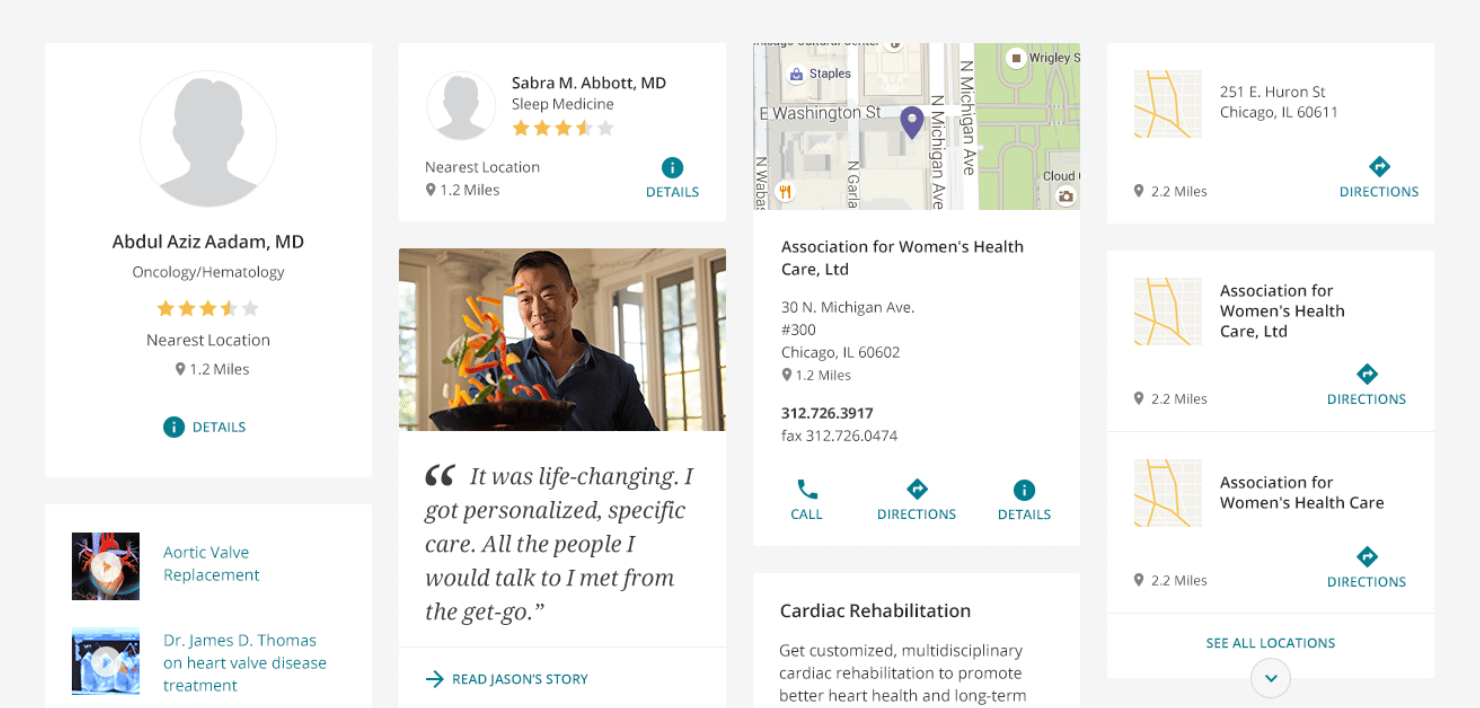The height and width of the screenshot is (708, 1480).
Task: Open Details icon on Women's Health Care card
Action: (x=1024, y=490)
